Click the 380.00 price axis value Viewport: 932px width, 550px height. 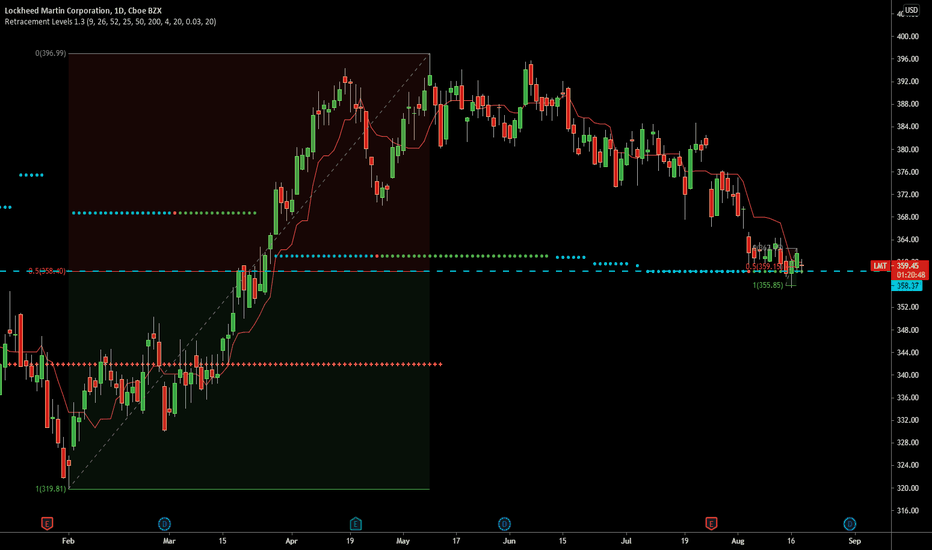[908, 149]
